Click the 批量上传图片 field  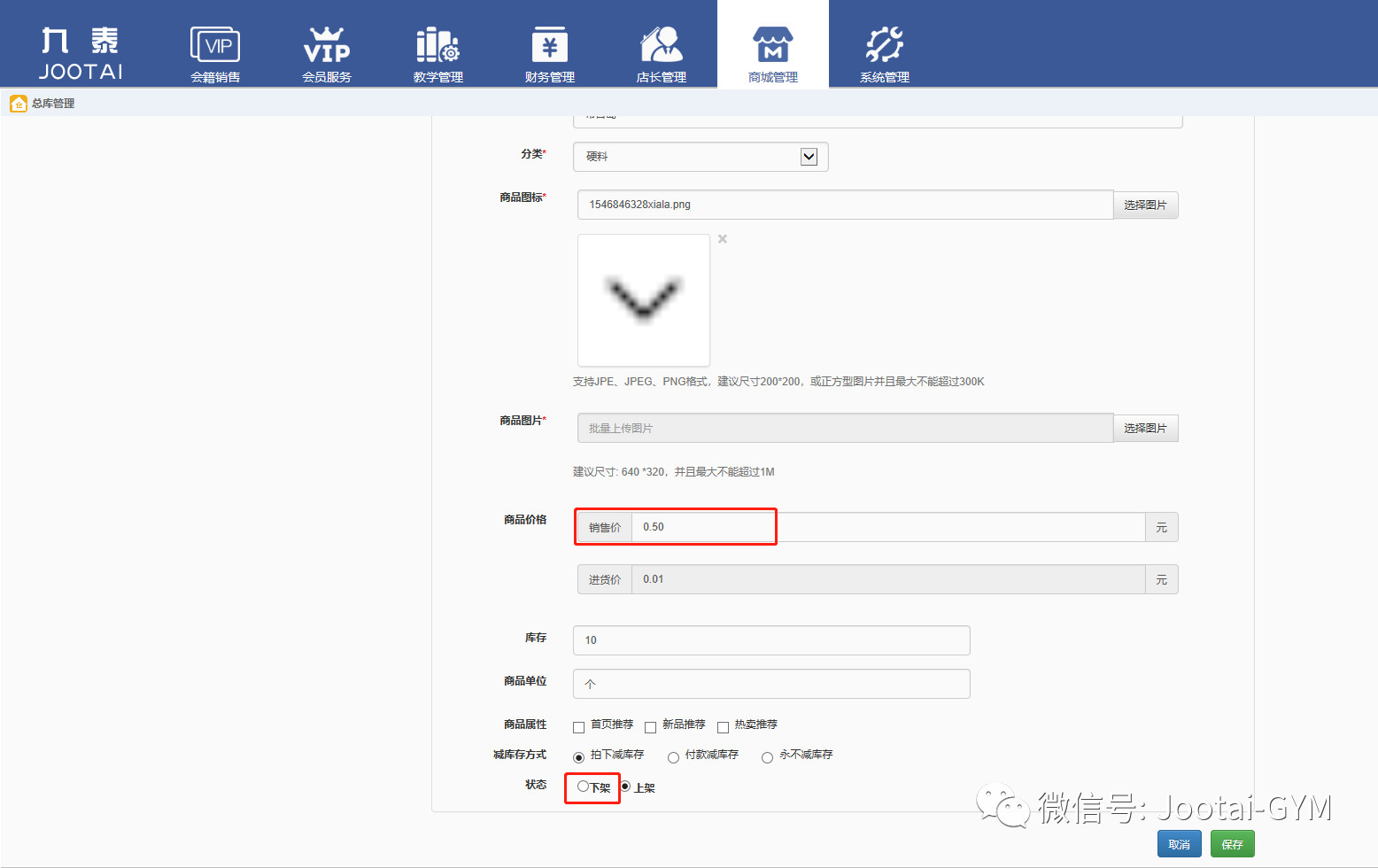tap(845, 428)
